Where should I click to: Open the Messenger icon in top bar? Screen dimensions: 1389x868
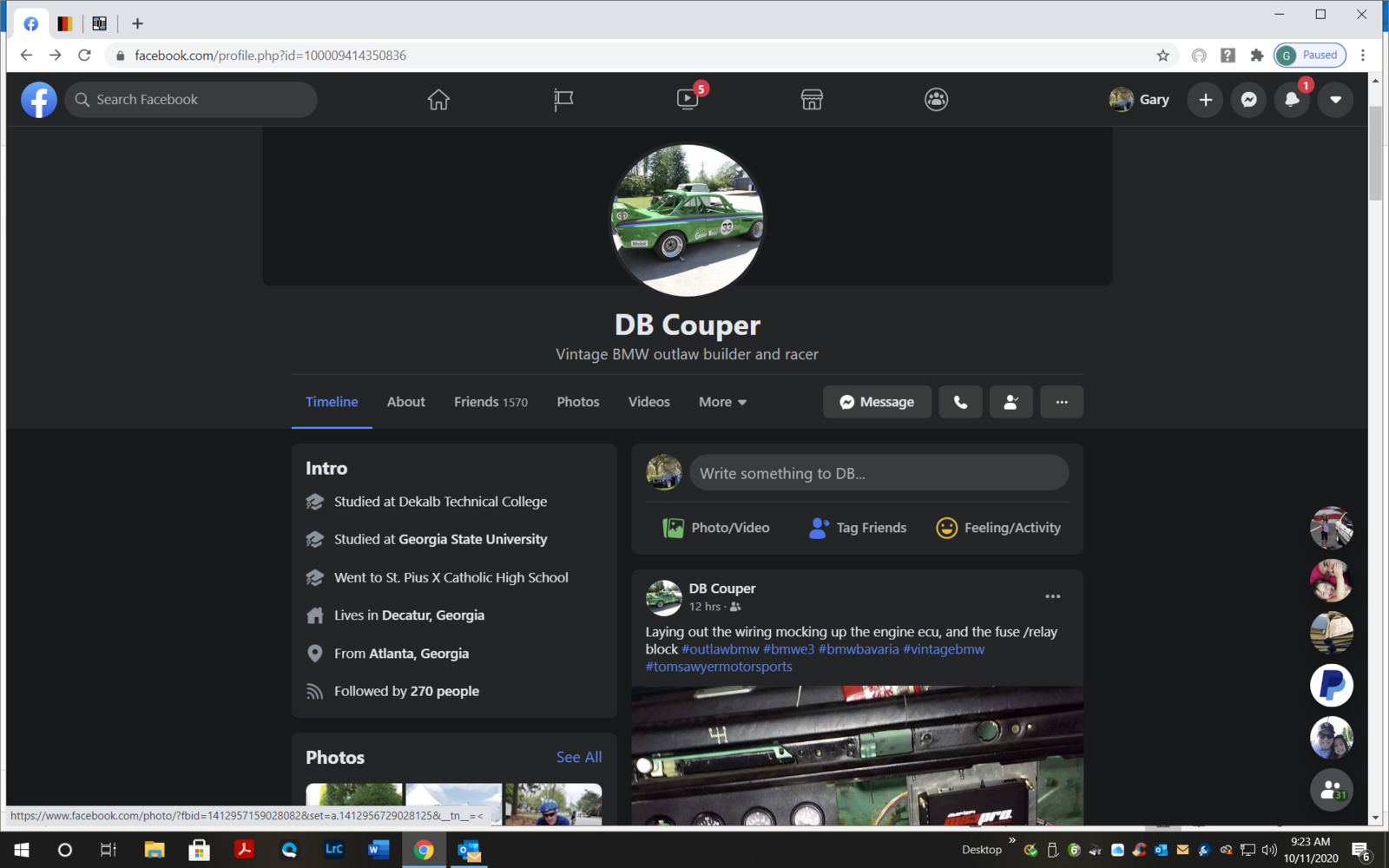pyautogui.click(x=1248, y=100)
